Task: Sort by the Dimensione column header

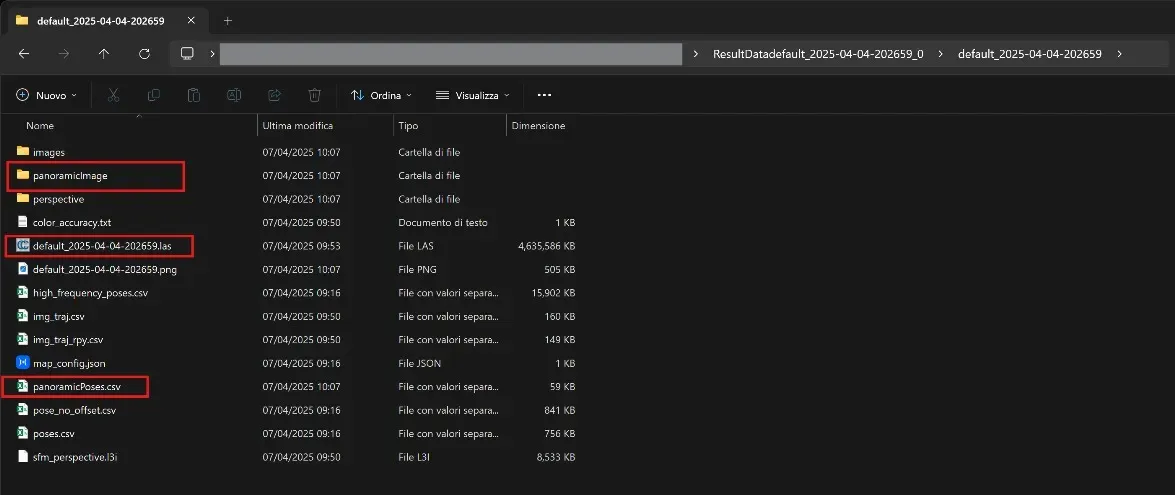Action: click(x=538, y=126)
